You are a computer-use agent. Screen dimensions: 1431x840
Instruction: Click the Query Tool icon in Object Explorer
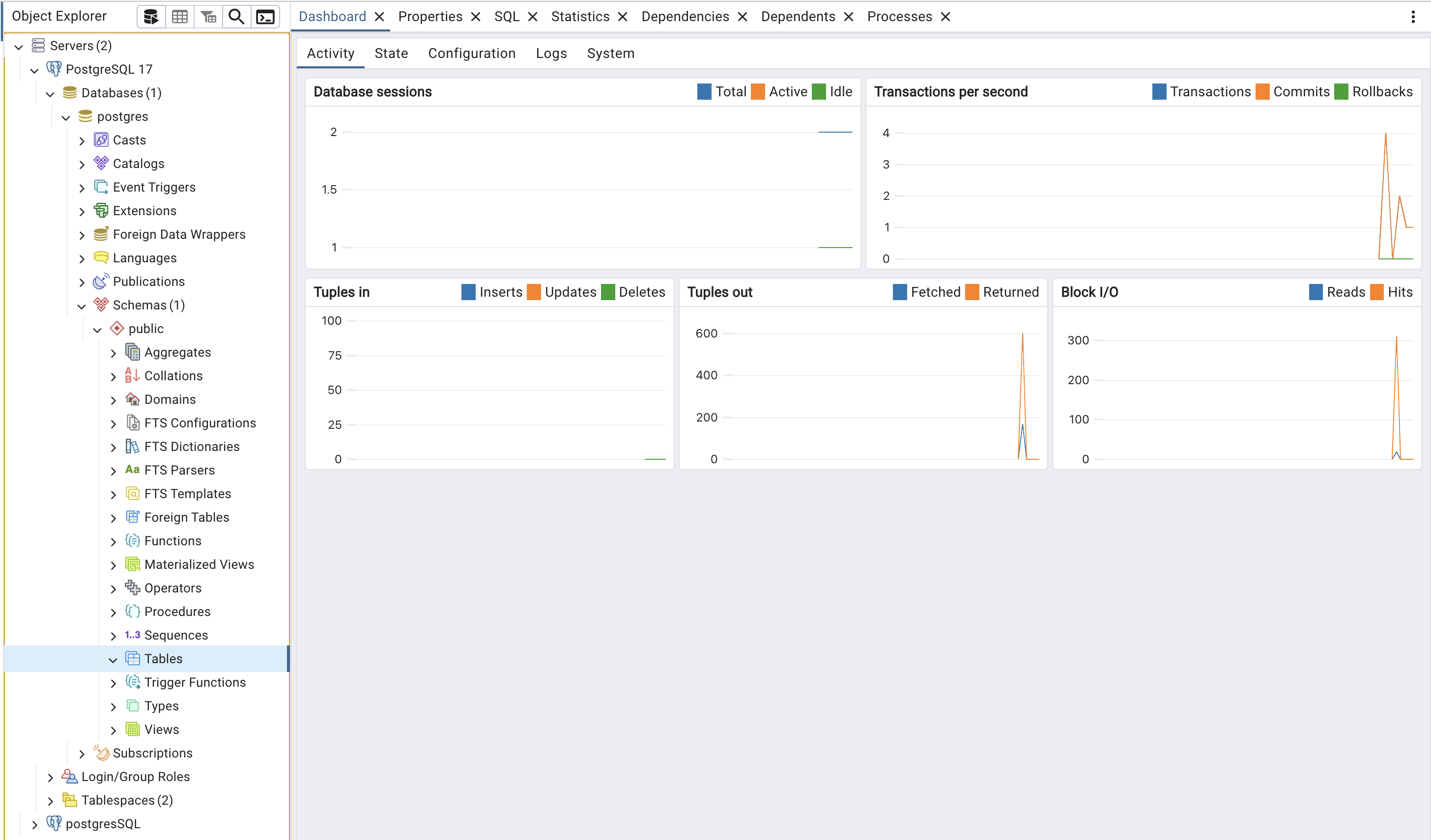151,17
